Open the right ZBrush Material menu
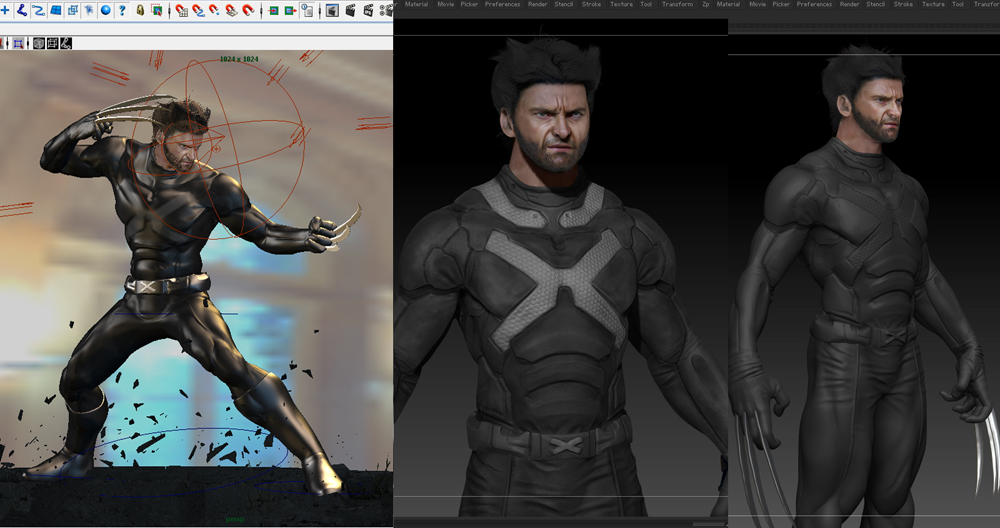The height and width of the screenshot is (528, 1000). (728, 4)
